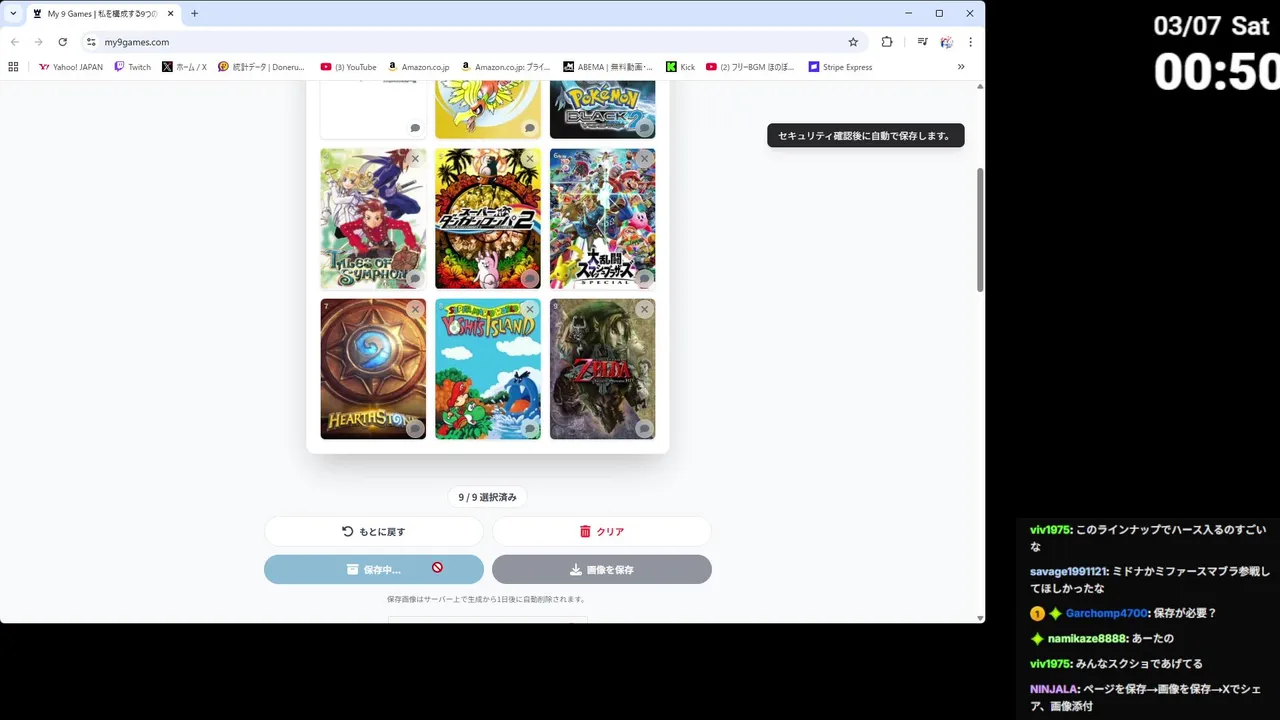Click the 画像を保存 download image button
This screenshot has height=720, width=1280.
[602, 570]
